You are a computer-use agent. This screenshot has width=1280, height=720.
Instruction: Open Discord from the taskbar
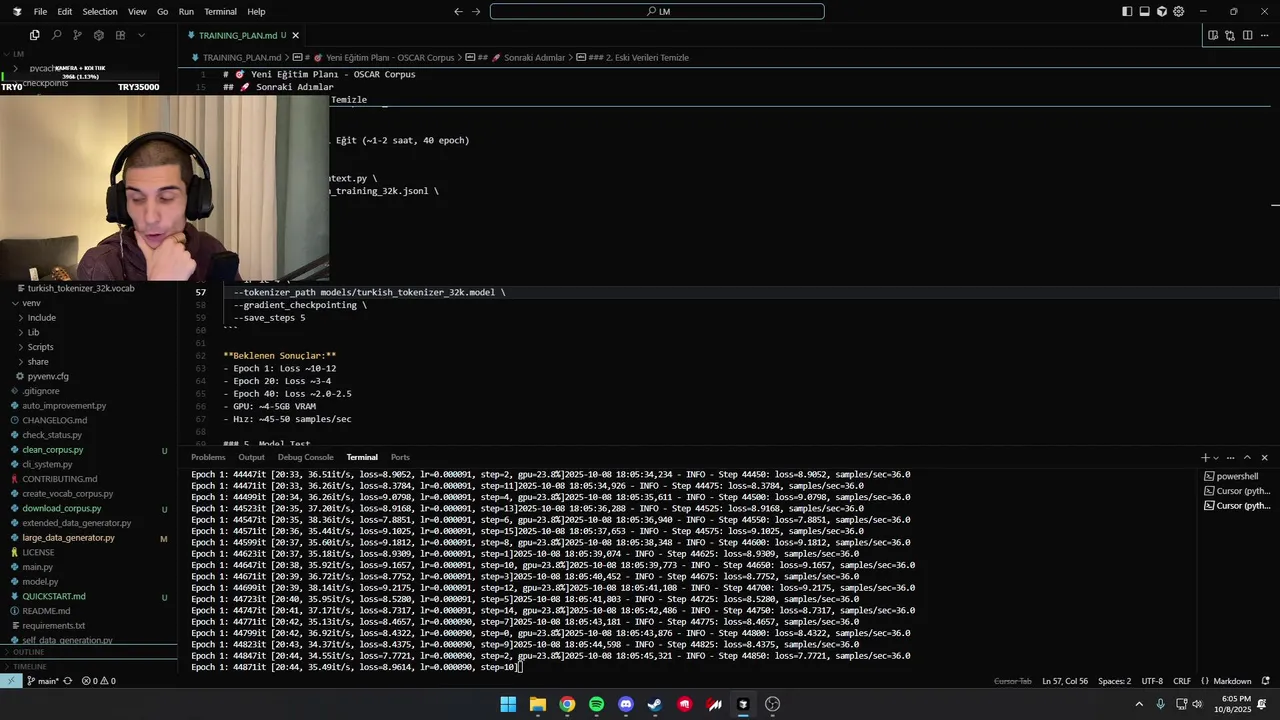(626, 704)
